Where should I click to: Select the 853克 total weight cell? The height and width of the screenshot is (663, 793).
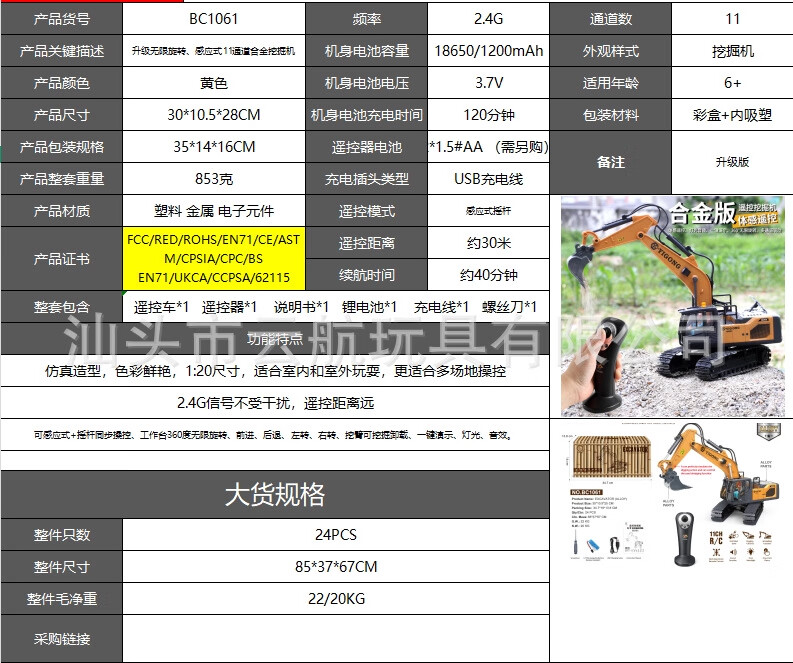coord(214,179)
